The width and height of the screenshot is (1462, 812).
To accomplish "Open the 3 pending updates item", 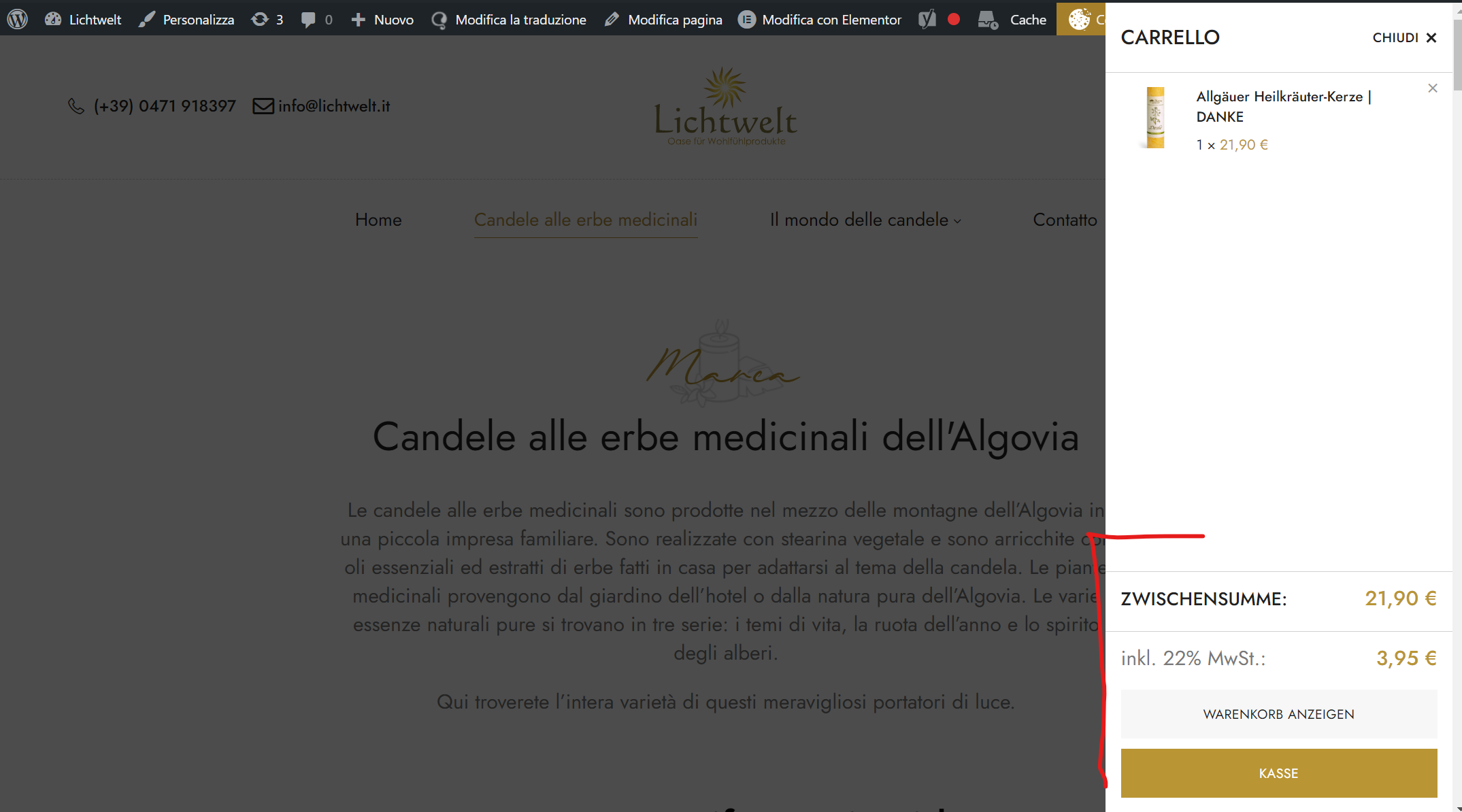I will tap(267, 19).
